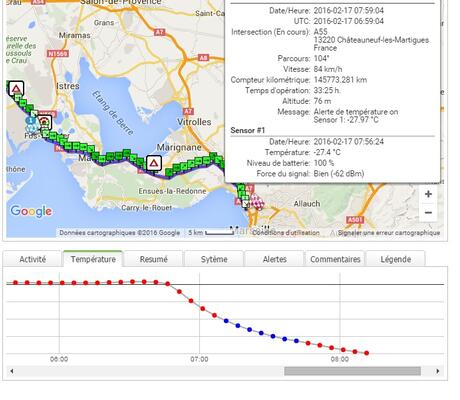Viewport: 460px width, 400px height.
Task: Click the Istres label on the map
Action: 68,86
